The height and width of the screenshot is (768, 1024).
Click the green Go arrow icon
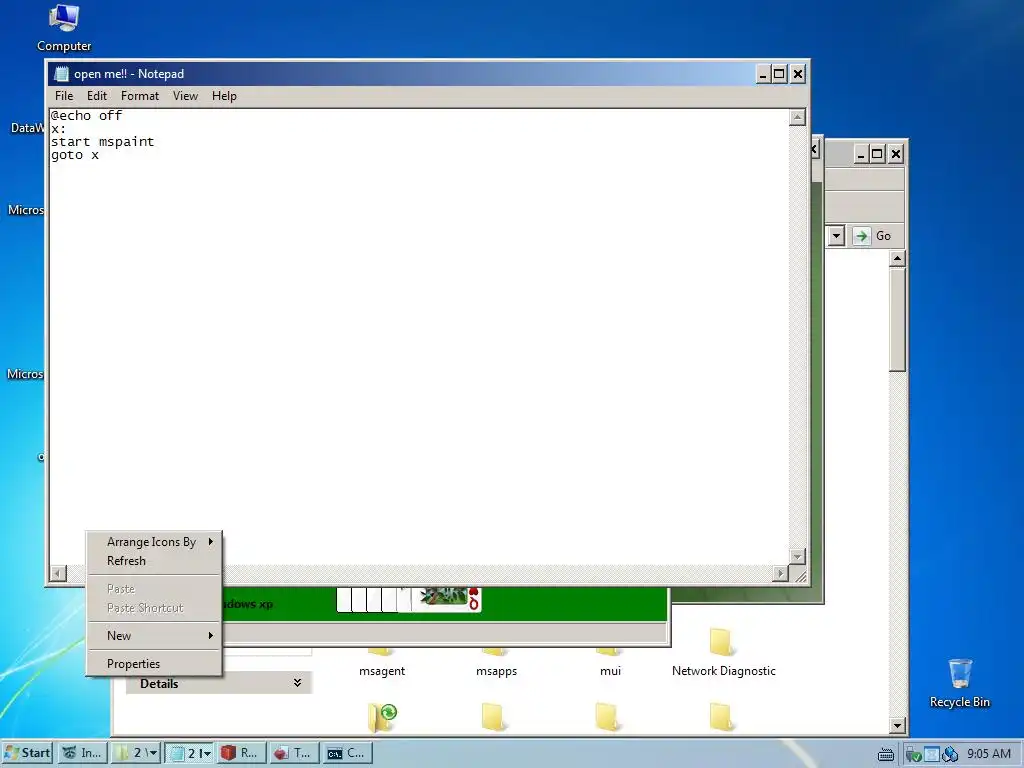[x=861, y=236]
